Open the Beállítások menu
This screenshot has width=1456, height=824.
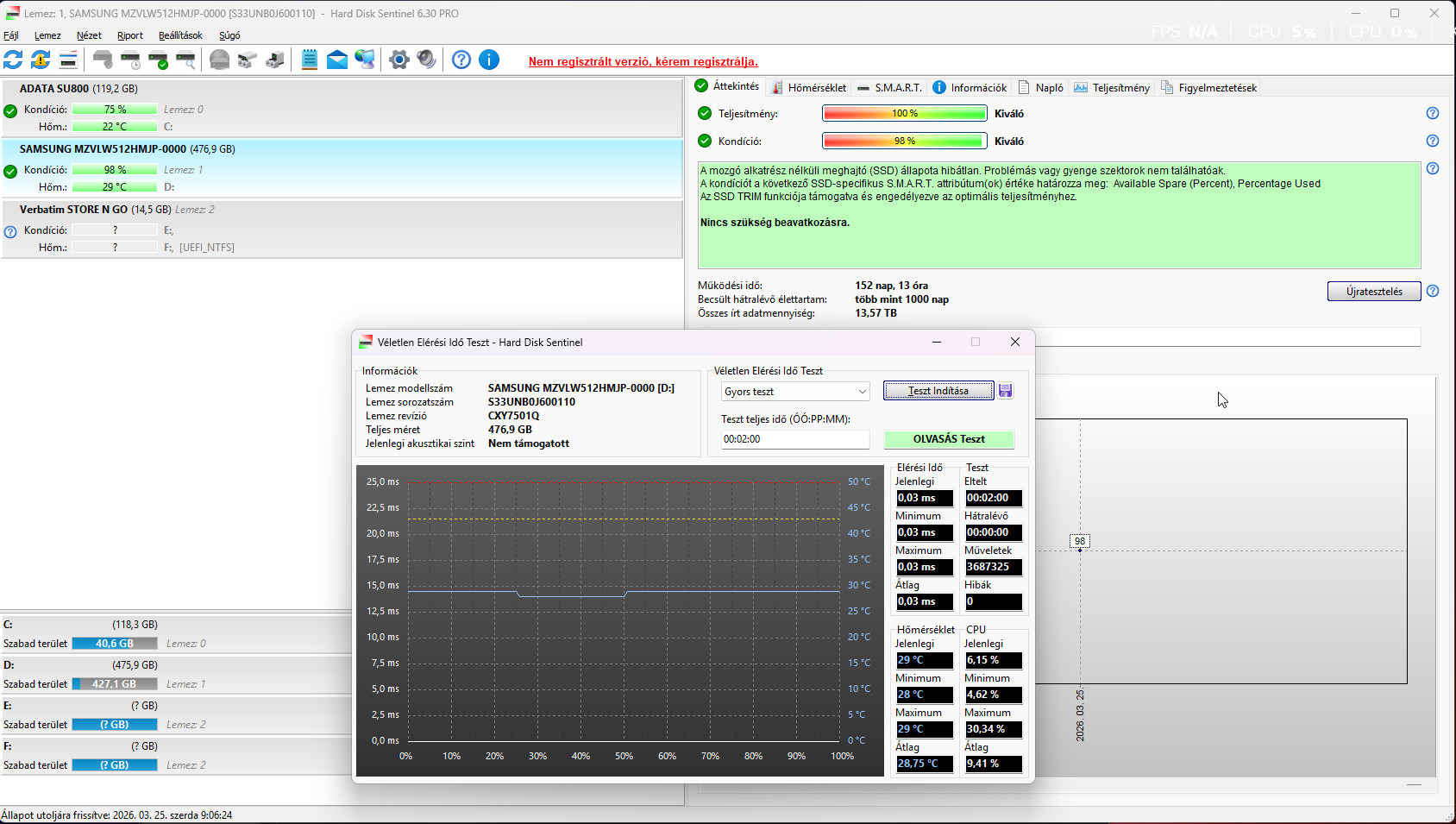(x=180, y=35)
